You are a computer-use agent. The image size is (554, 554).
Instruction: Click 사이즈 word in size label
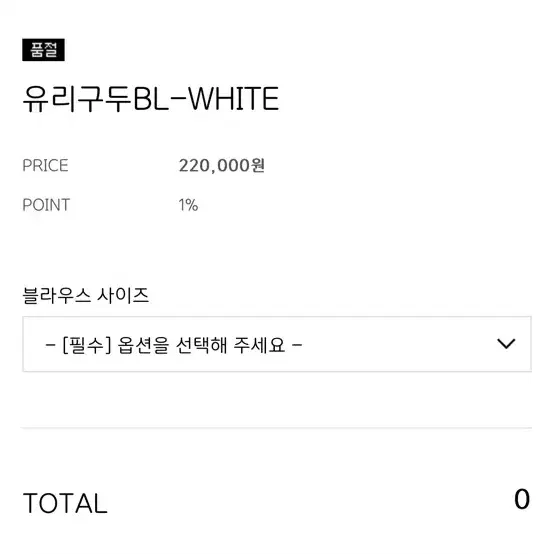123,295
